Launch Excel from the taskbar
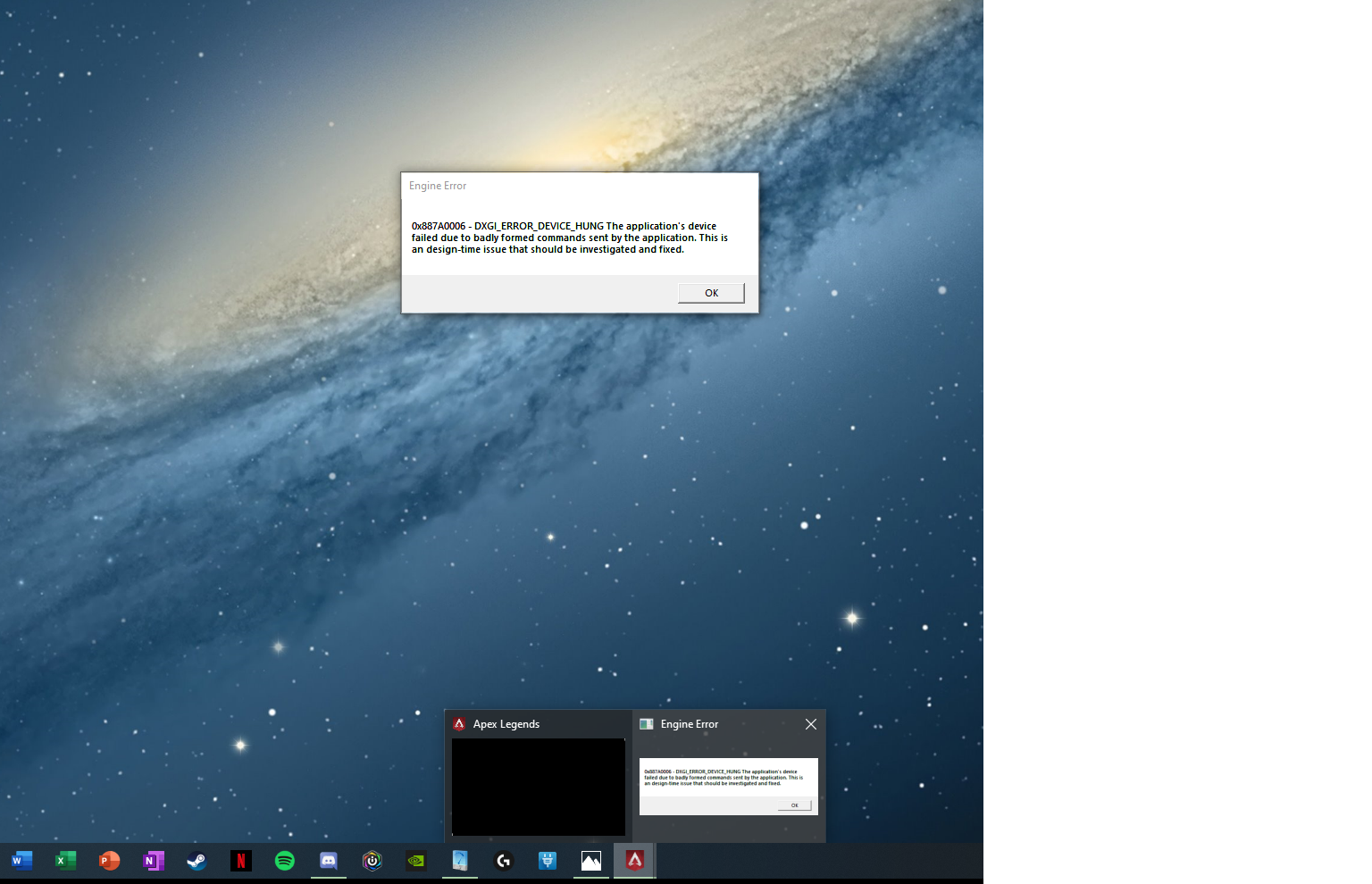Viewport: 1372px width, 884px height. coord(65,861)
